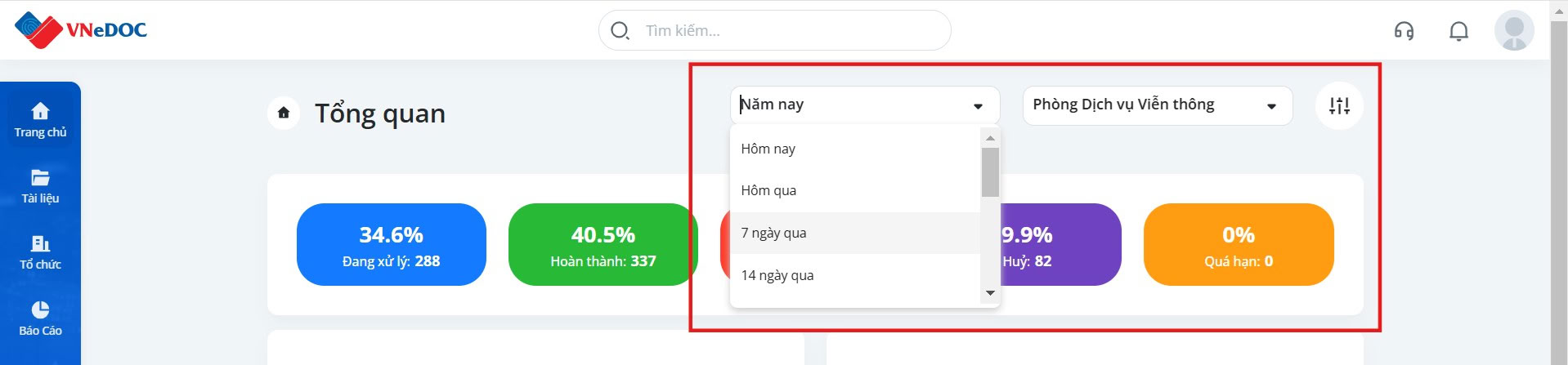Viewport: 1568px width, 365px height.
Task: Click the home breadcrumb icon beside Tổng quan
Action: point(284,113)
